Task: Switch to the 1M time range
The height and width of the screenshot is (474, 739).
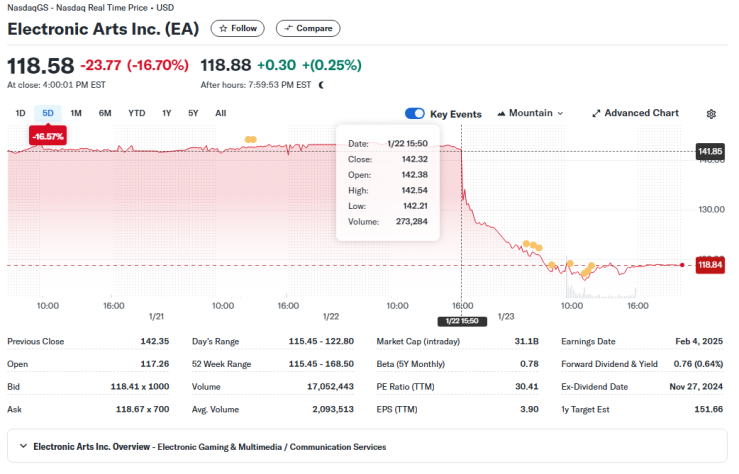Action: click(x=76, y=113)
